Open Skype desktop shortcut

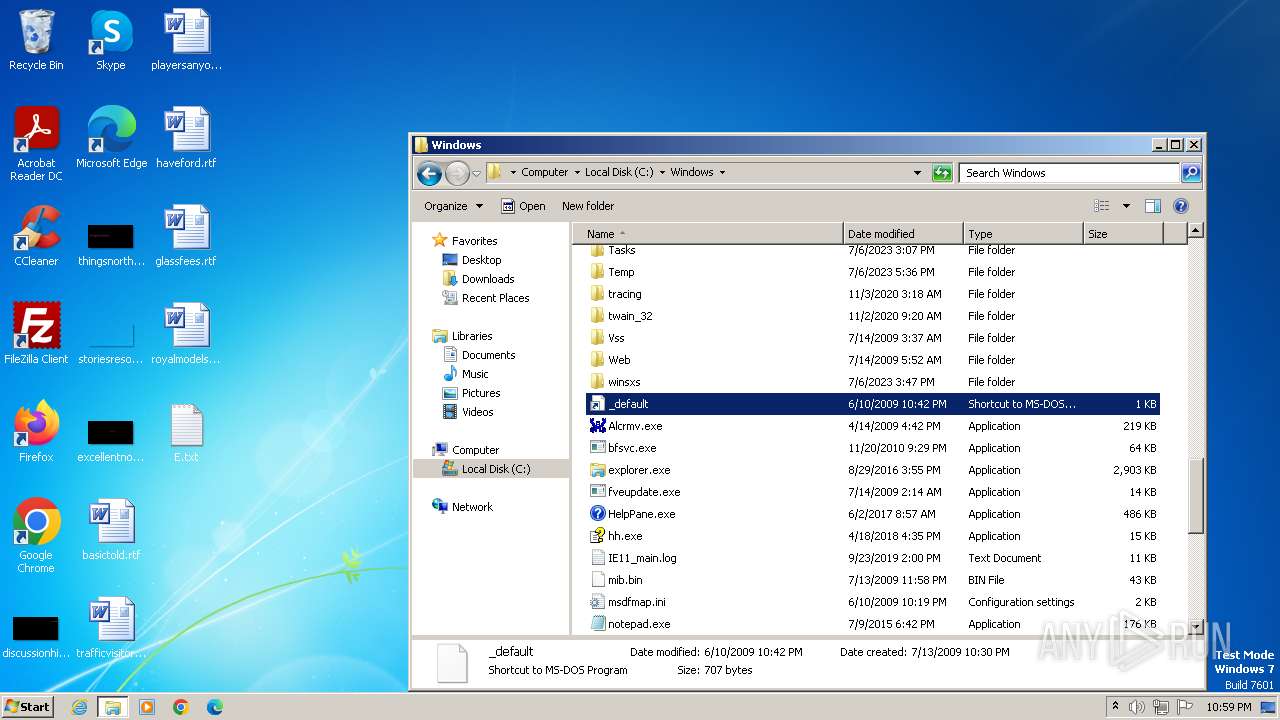(x=110, y=41)
